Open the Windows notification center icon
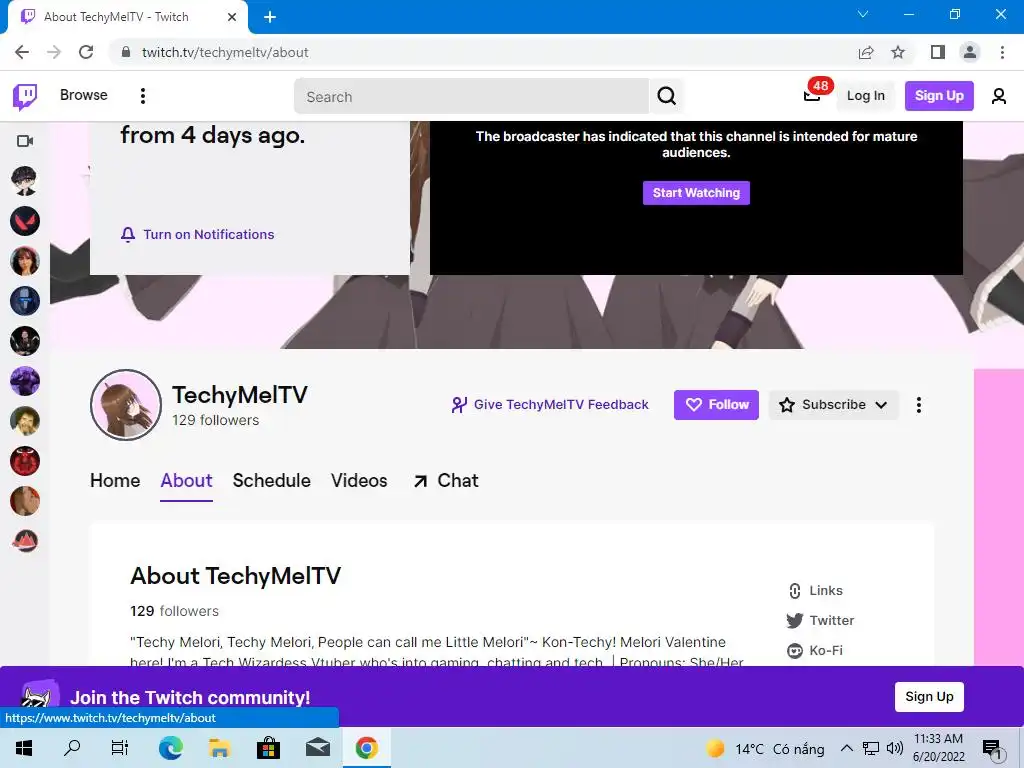The image size is (1024, 768). 993,749
